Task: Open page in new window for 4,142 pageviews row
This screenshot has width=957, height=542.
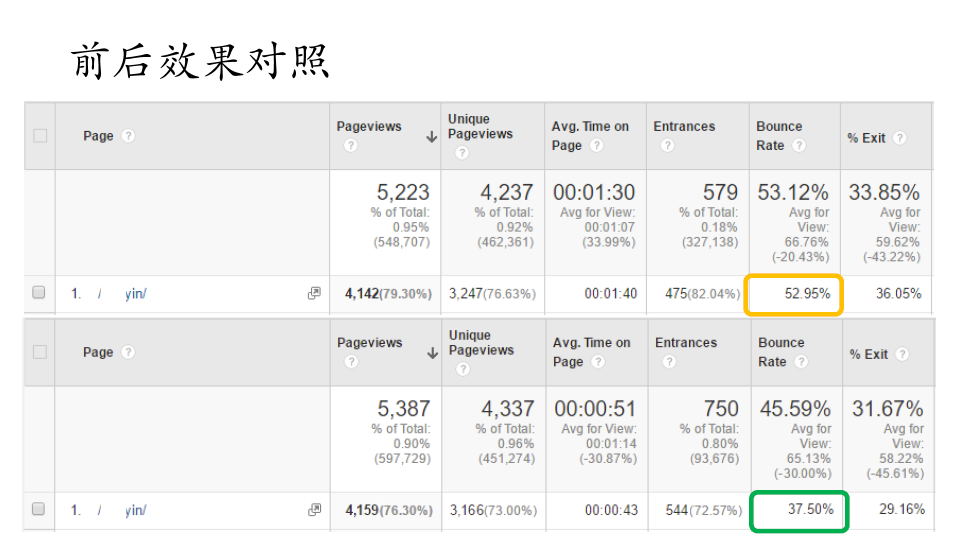Action: coord(314,294)
